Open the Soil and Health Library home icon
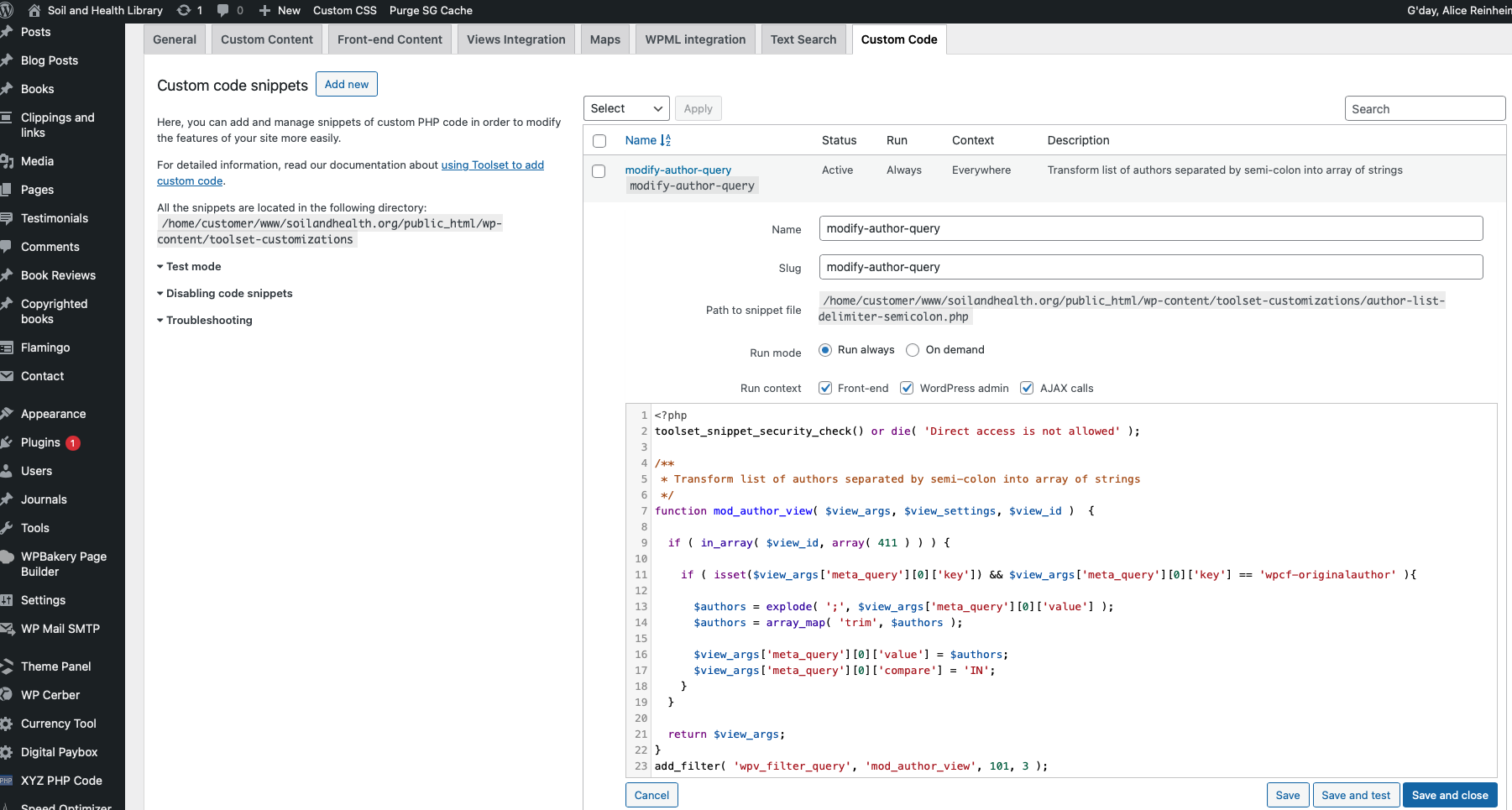The width and height of the screenshot is (1512, 810). 34,10
